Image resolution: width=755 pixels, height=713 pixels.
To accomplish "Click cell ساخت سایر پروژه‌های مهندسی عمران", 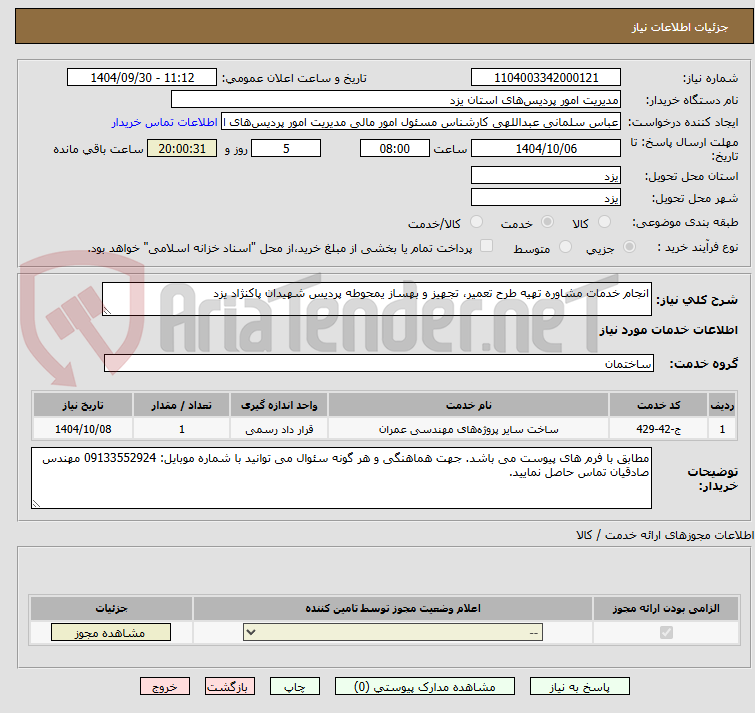I will 469,429.
